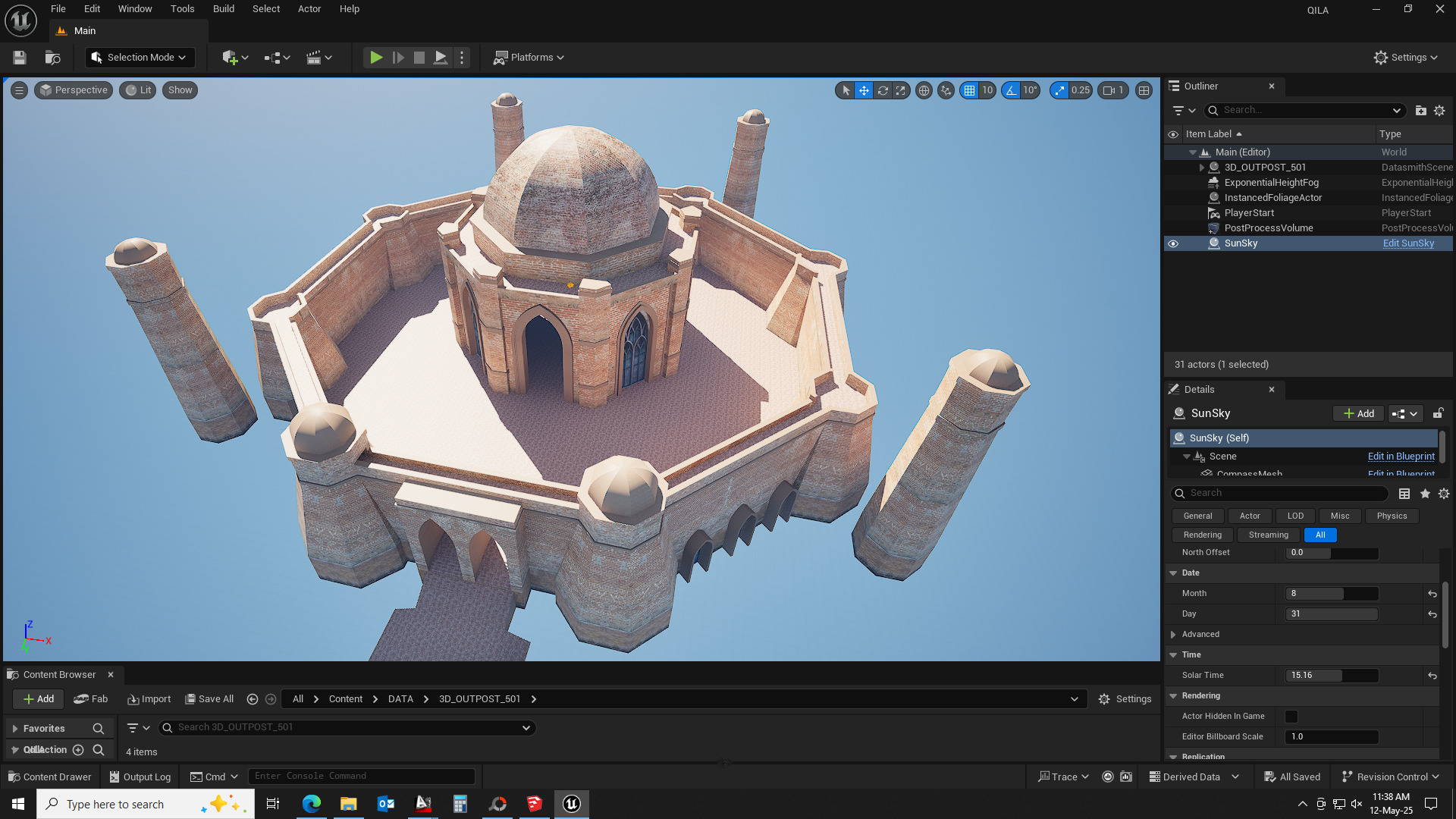Image resolution: width=1456 pixels, height=819 pixels.
Task: Toggle the rotation snapping angle icon
Action: (x=1011, y=90)
